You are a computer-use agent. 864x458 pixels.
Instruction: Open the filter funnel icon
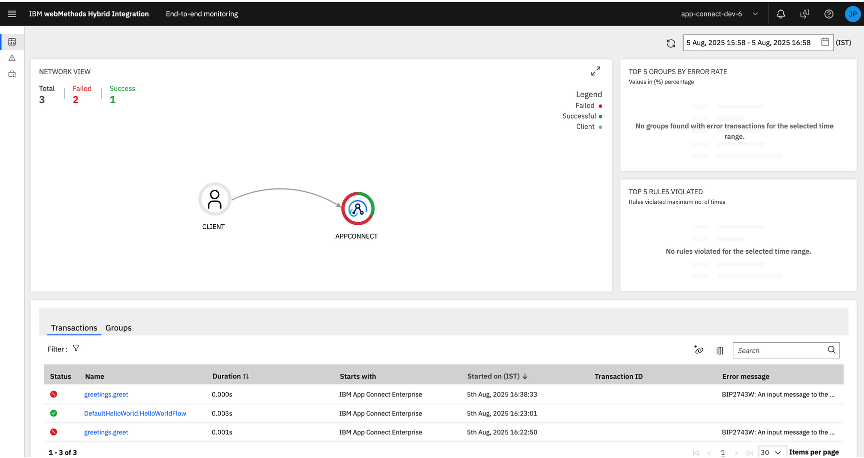[76, 348]
